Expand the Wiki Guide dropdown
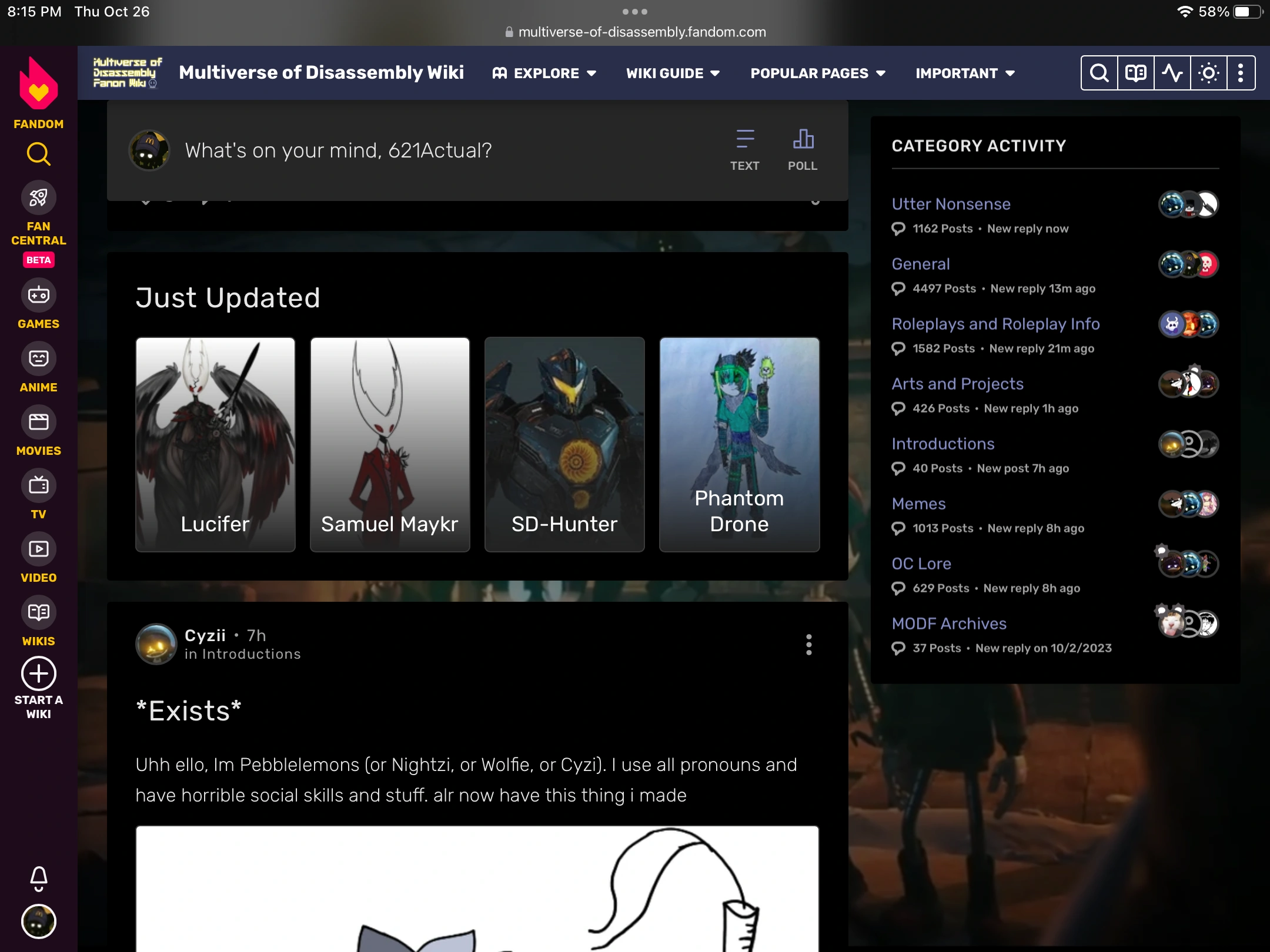This screenshot has width=1270, height=952. (673, 73)
